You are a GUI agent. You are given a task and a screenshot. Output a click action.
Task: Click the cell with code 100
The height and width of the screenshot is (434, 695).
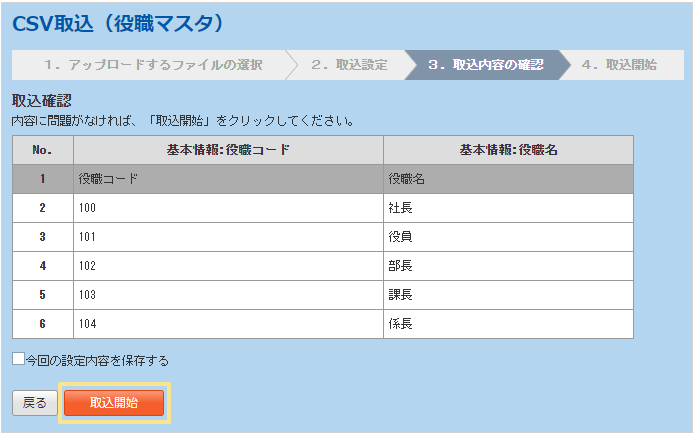pos(227,208)
